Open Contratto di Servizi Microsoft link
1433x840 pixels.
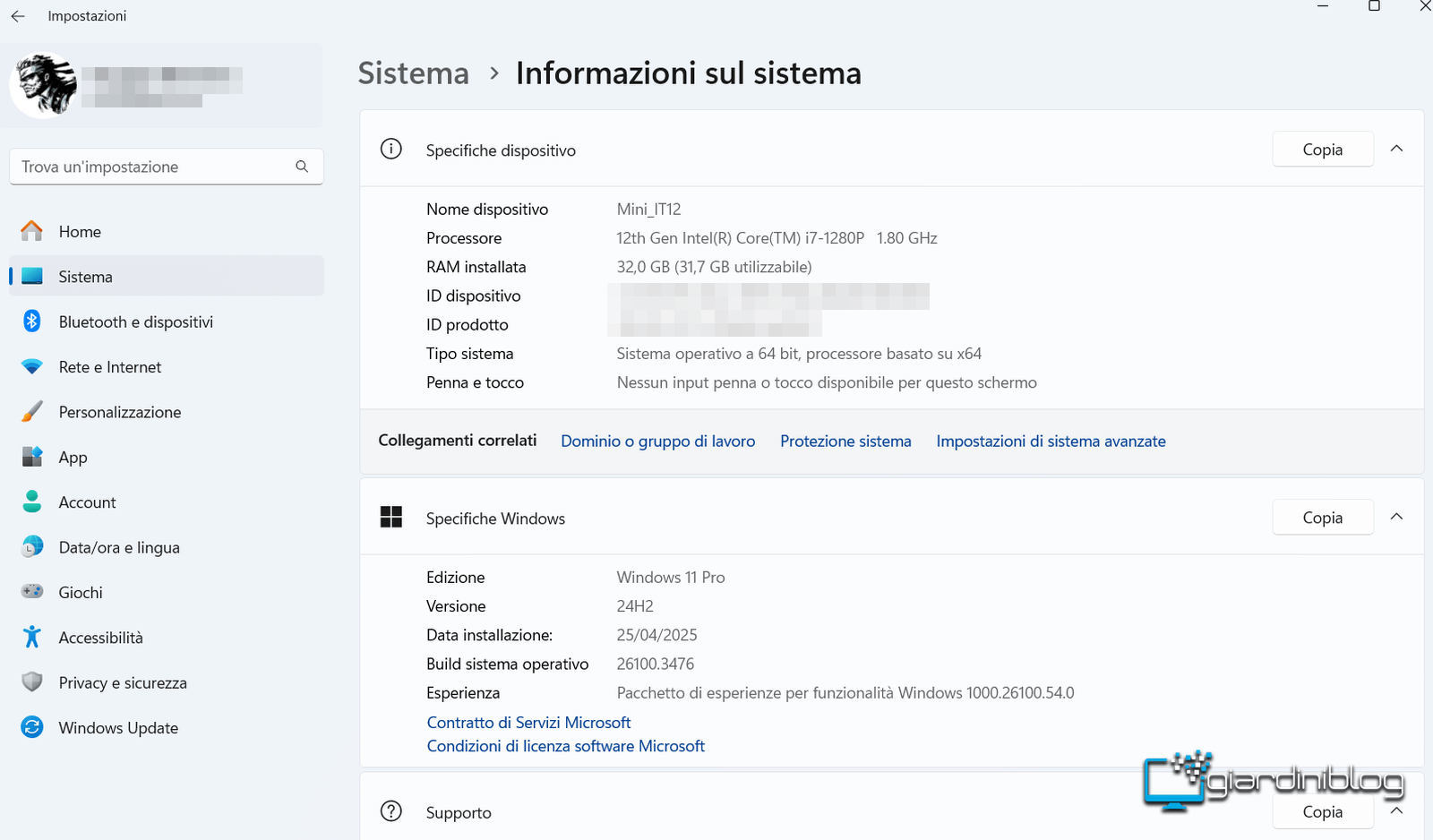click(x=528, y=722)
